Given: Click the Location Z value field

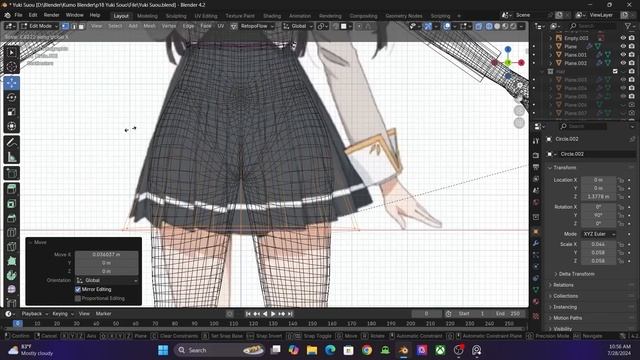Looking at the screenshot, I should (598, 197).
